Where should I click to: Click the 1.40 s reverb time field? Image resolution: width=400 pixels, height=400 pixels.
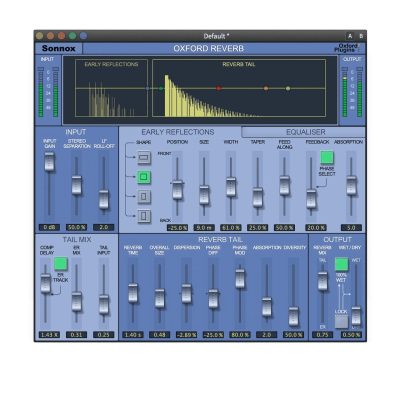coord(133,335)
